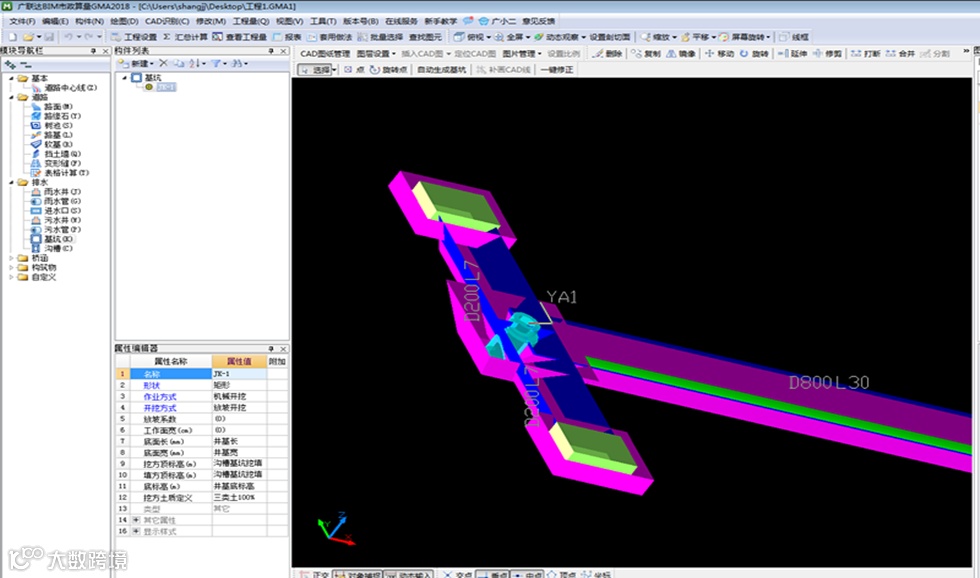The height and width of the screenshot is (578, 980).
Task: Expand the 自定义 tree folder
Action: click(x=12, y=277)
